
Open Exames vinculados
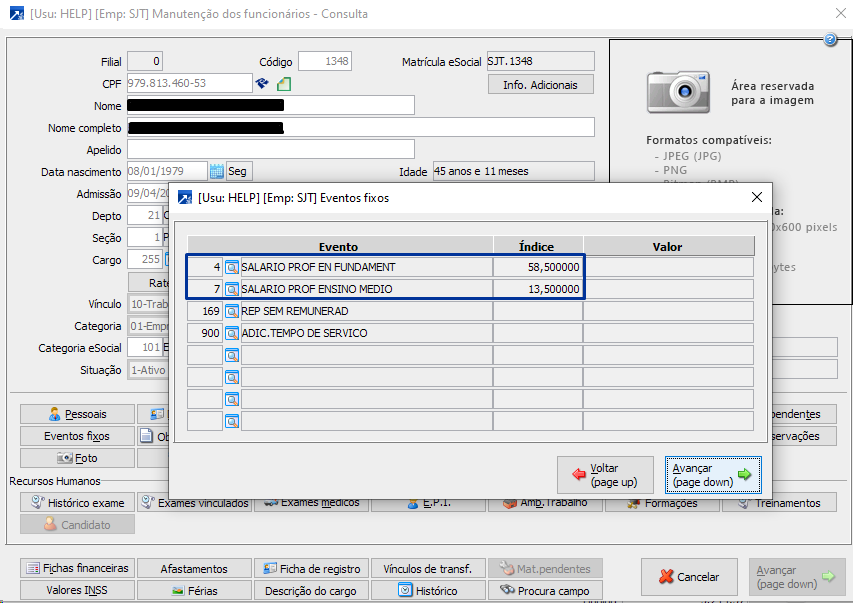(x=195, y=502)
